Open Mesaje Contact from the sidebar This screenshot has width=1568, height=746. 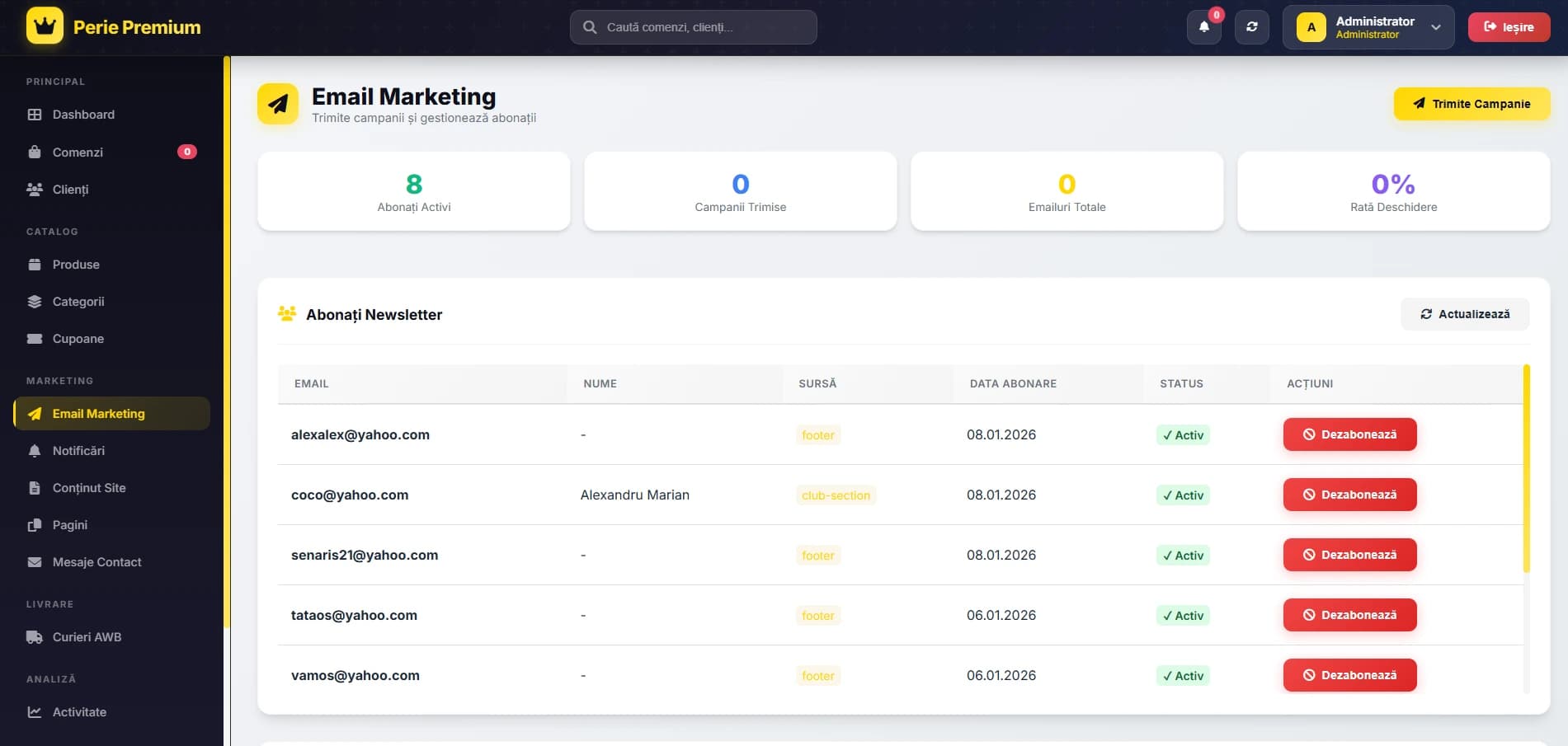pos(97,561)
